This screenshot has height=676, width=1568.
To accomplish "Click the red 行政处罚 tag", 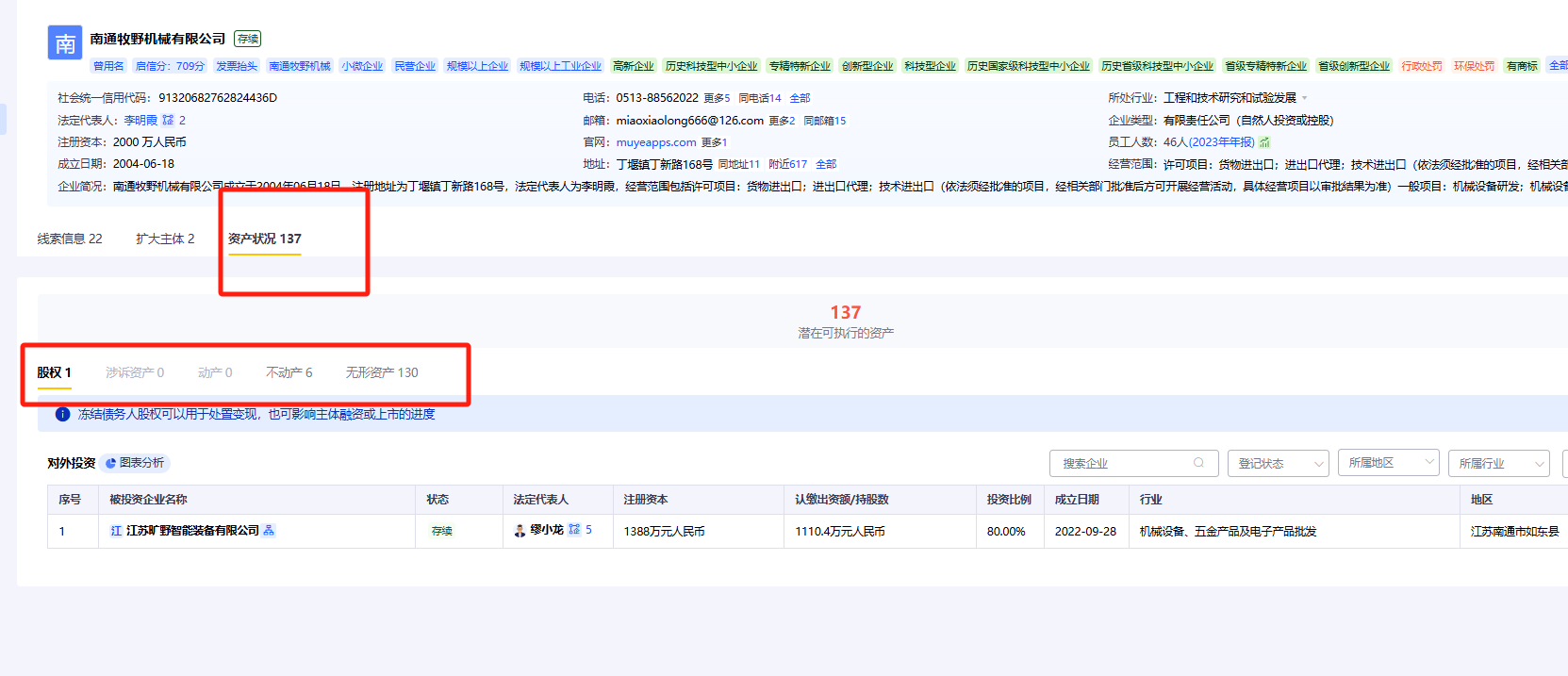I will coord(1421,66).
